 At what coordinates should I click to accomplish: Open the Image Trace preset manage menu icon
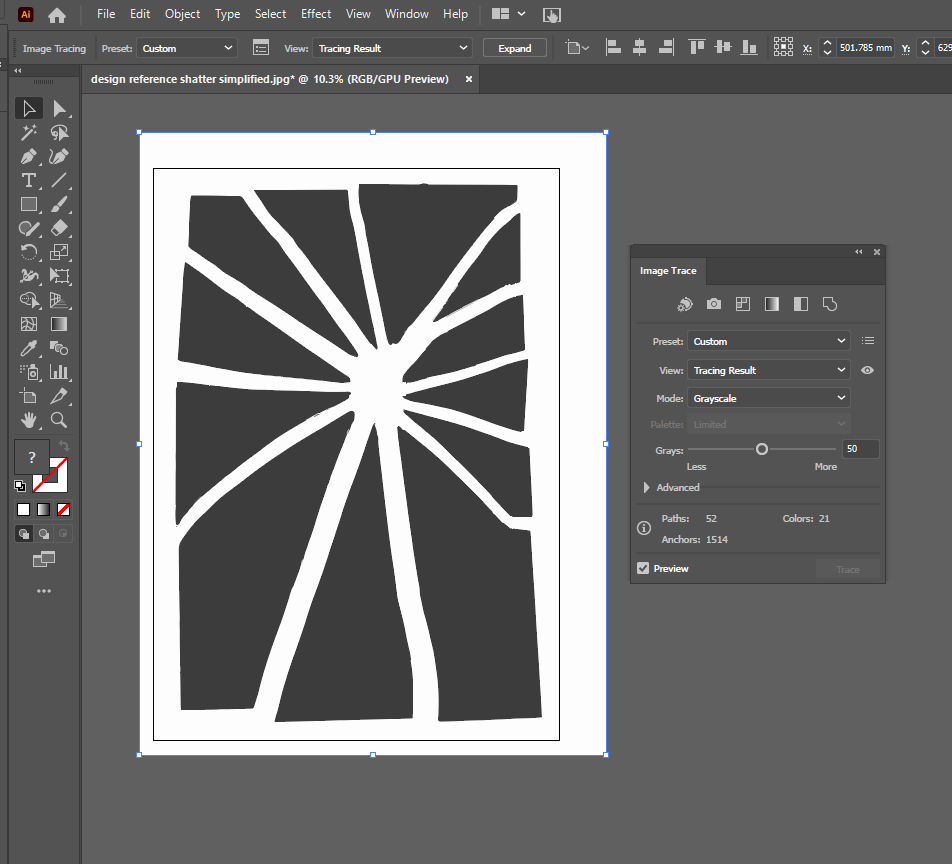click(x=868, y=341)
